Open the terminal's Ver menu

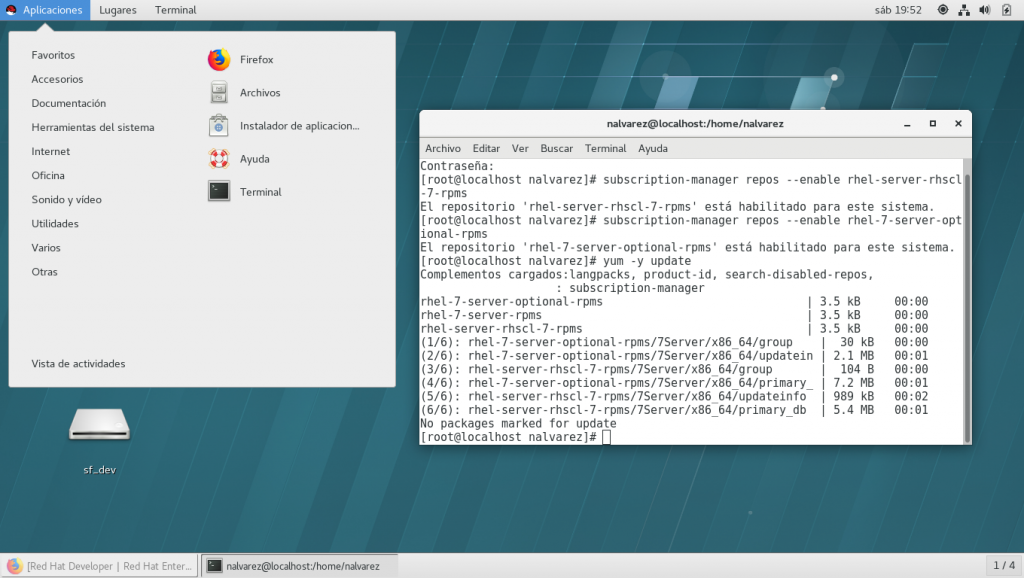(520, 148)
